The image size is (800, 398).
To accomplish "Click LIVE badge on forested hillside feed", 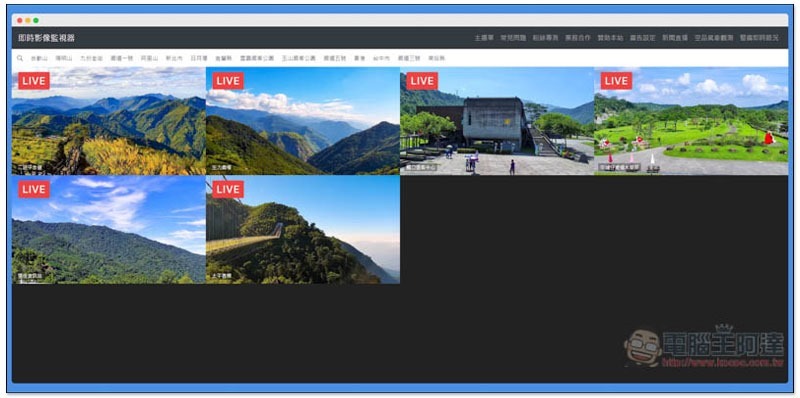I will coord(34,189).
